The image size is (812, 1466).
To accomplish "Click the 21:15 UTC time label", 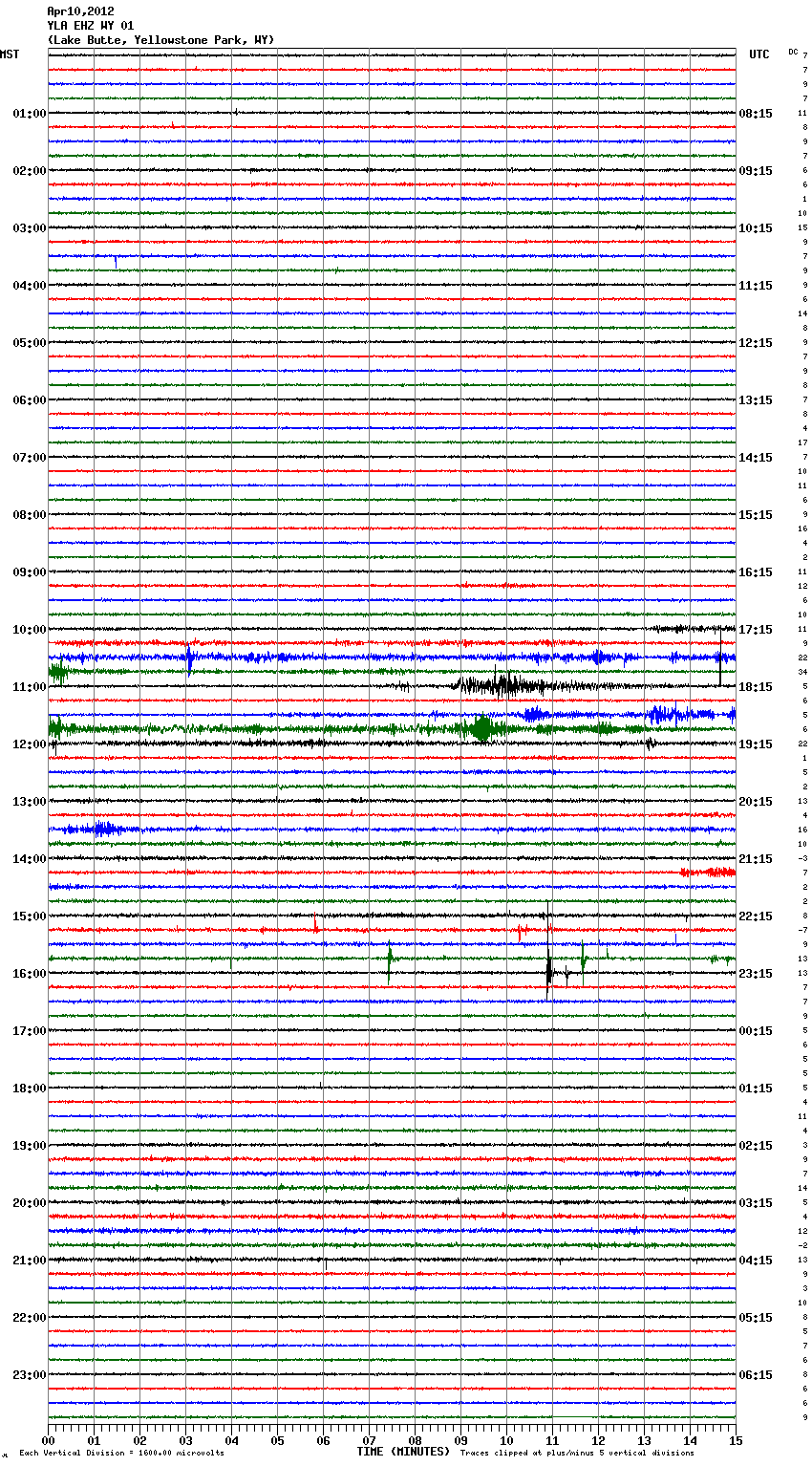I will [756, 859].
